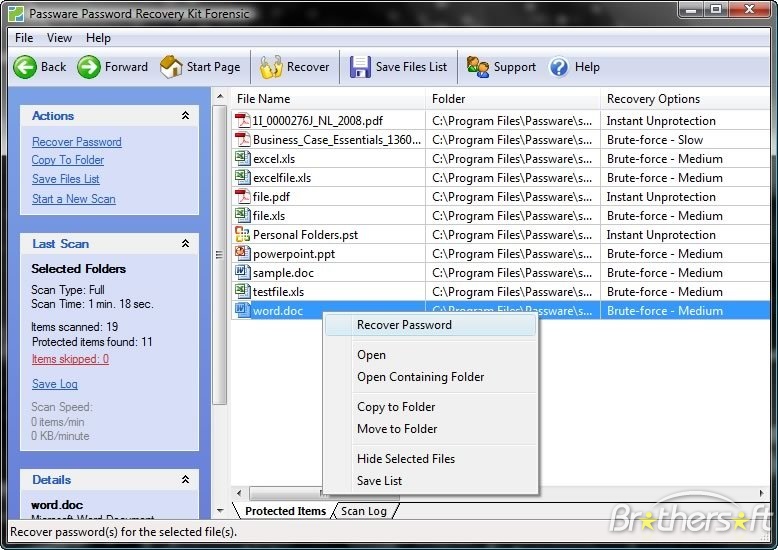Screen dimensions: 778x550
Task: Click left sidebar scroll down arrow
Action: [220, 510]
